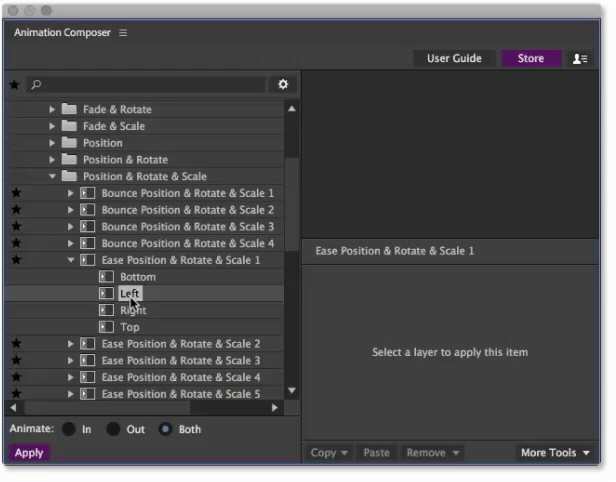Viewport: 616px width, 482px height.
Task: Expand the Fade & Rotate folder
Action: point(52,109)
